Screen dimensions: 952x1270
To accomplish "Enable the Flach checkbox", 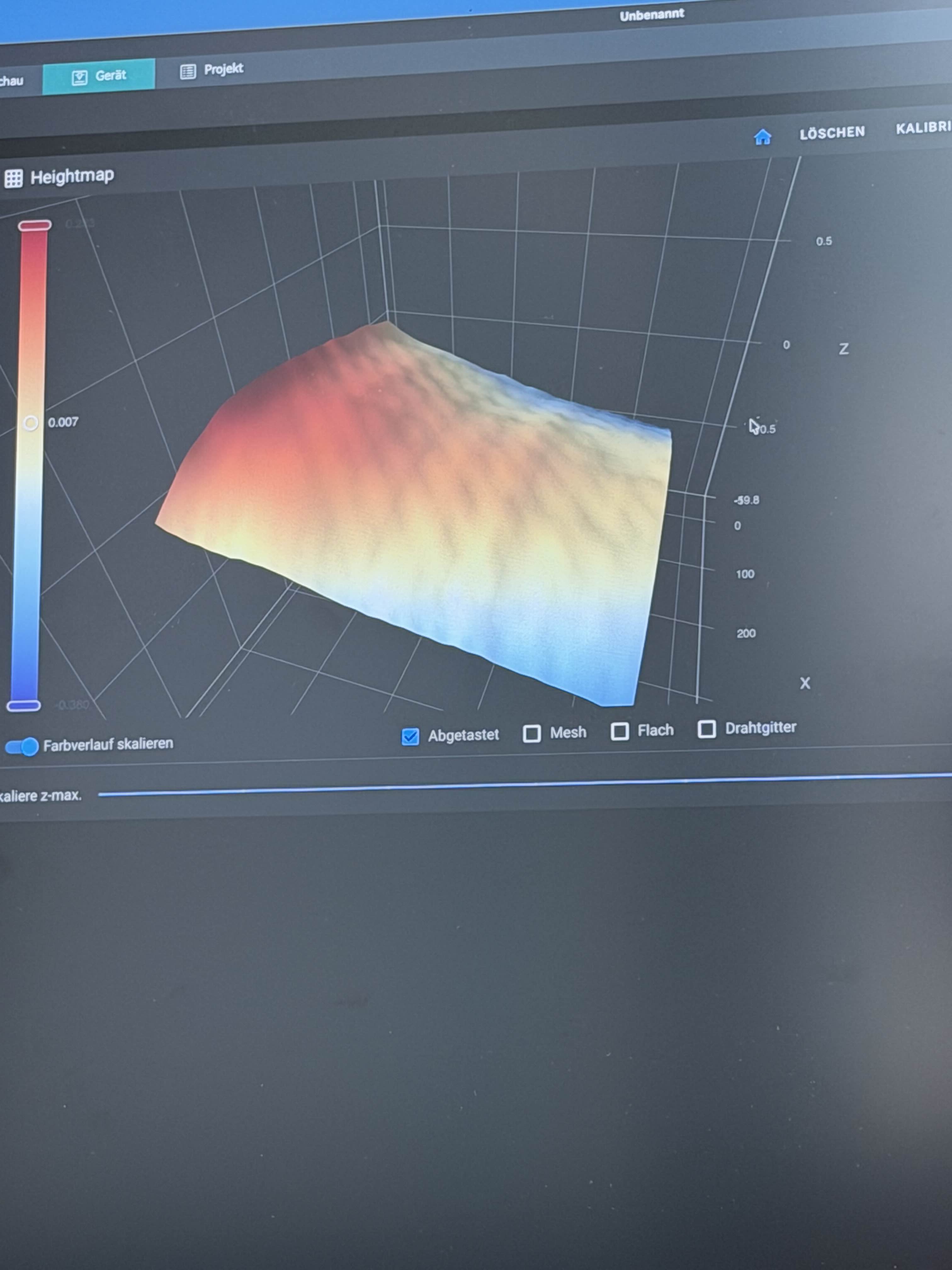I will (619, 731).
